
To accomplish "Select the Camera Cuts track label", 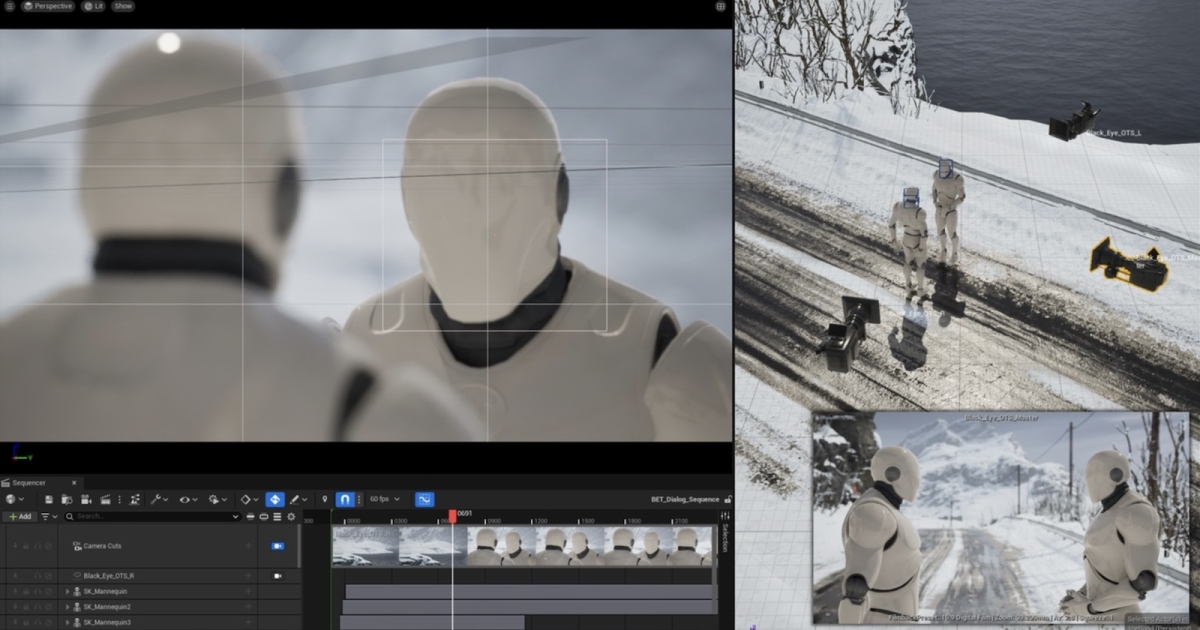I will point(103,546).
